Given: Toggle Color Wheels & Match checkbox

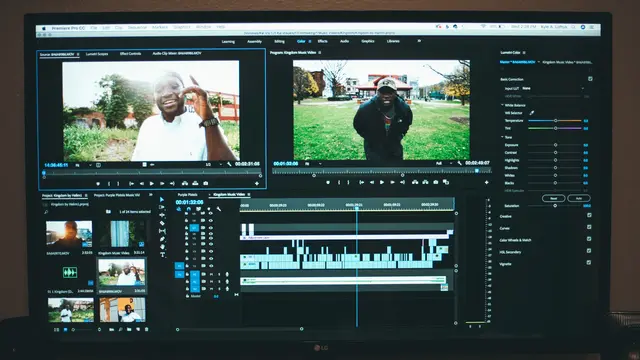Looking at the screenshot, I should coord(589,239).
